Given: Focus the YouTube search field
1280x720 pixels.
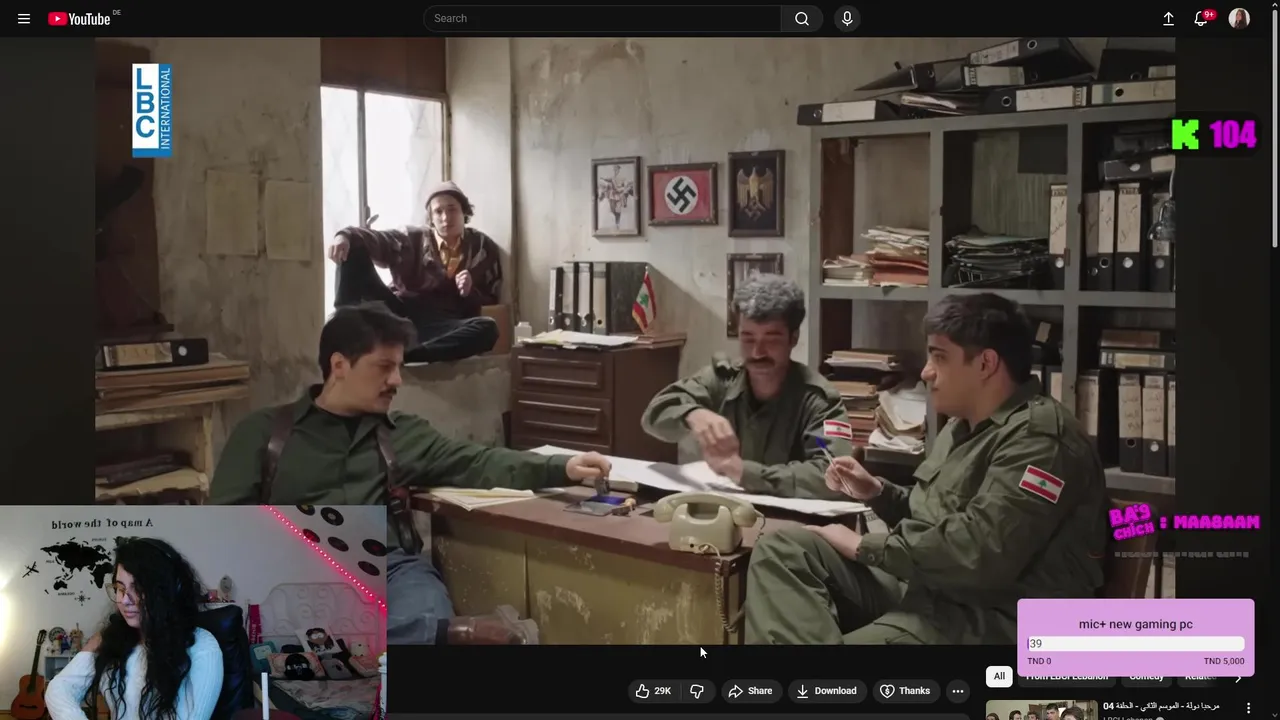Looking at the screenshot, I should 602,18.
